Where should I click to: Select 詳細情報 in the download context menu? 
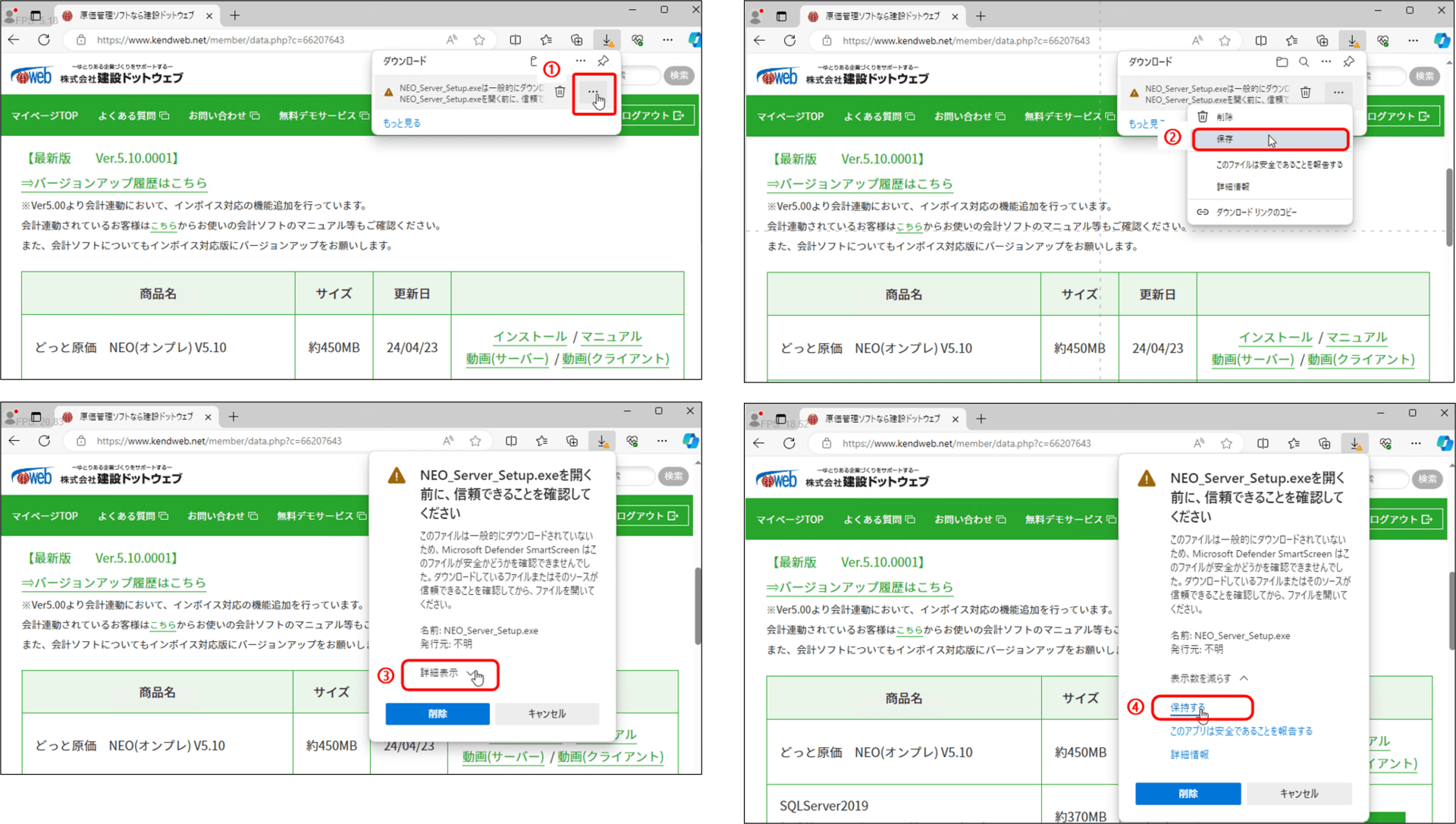pyautogui.click(x=1232, y=187)
